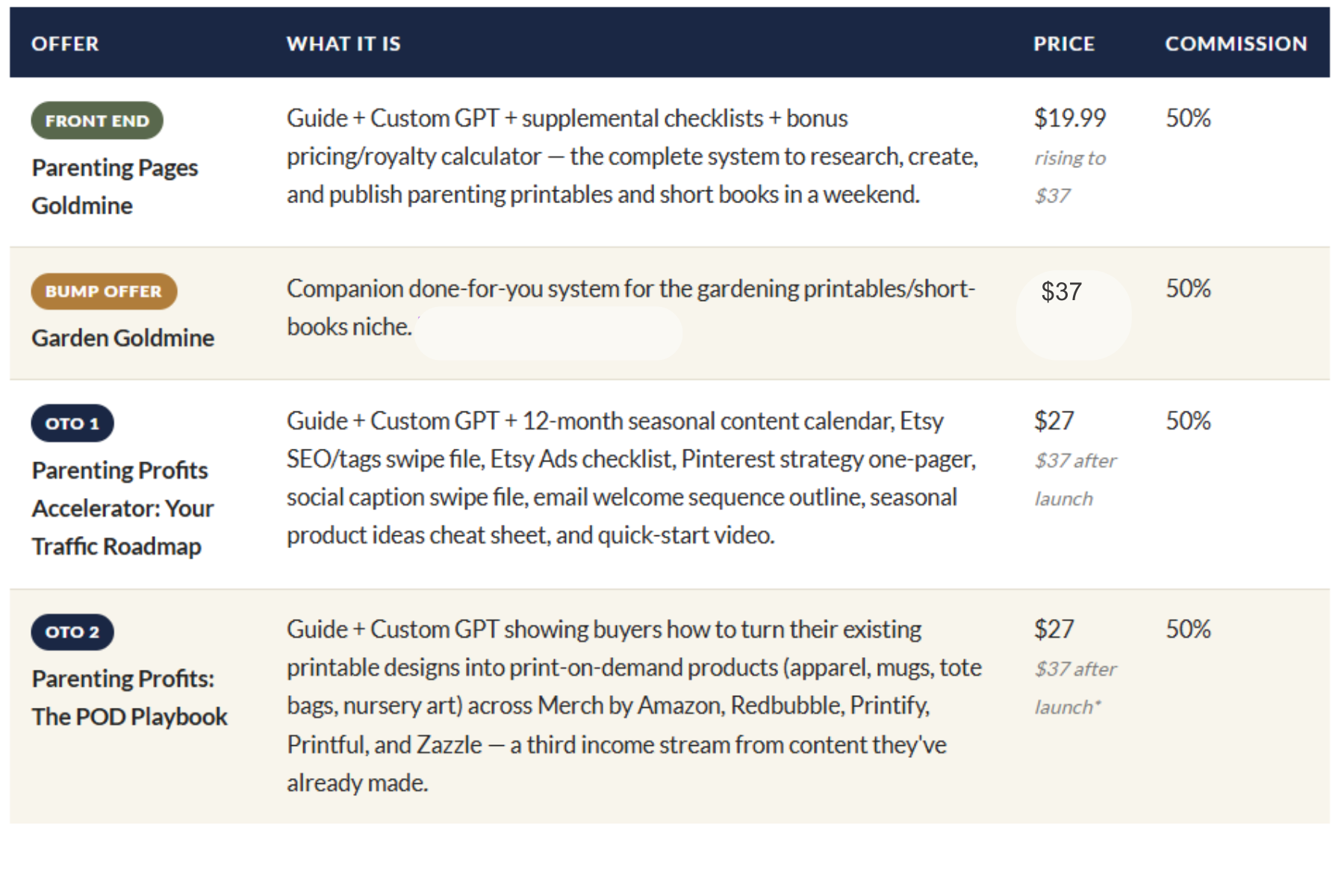1344x896 pixels.
Task: Open Parenting Profits: The POD Playbook title
Action: [x=129, y=697]
